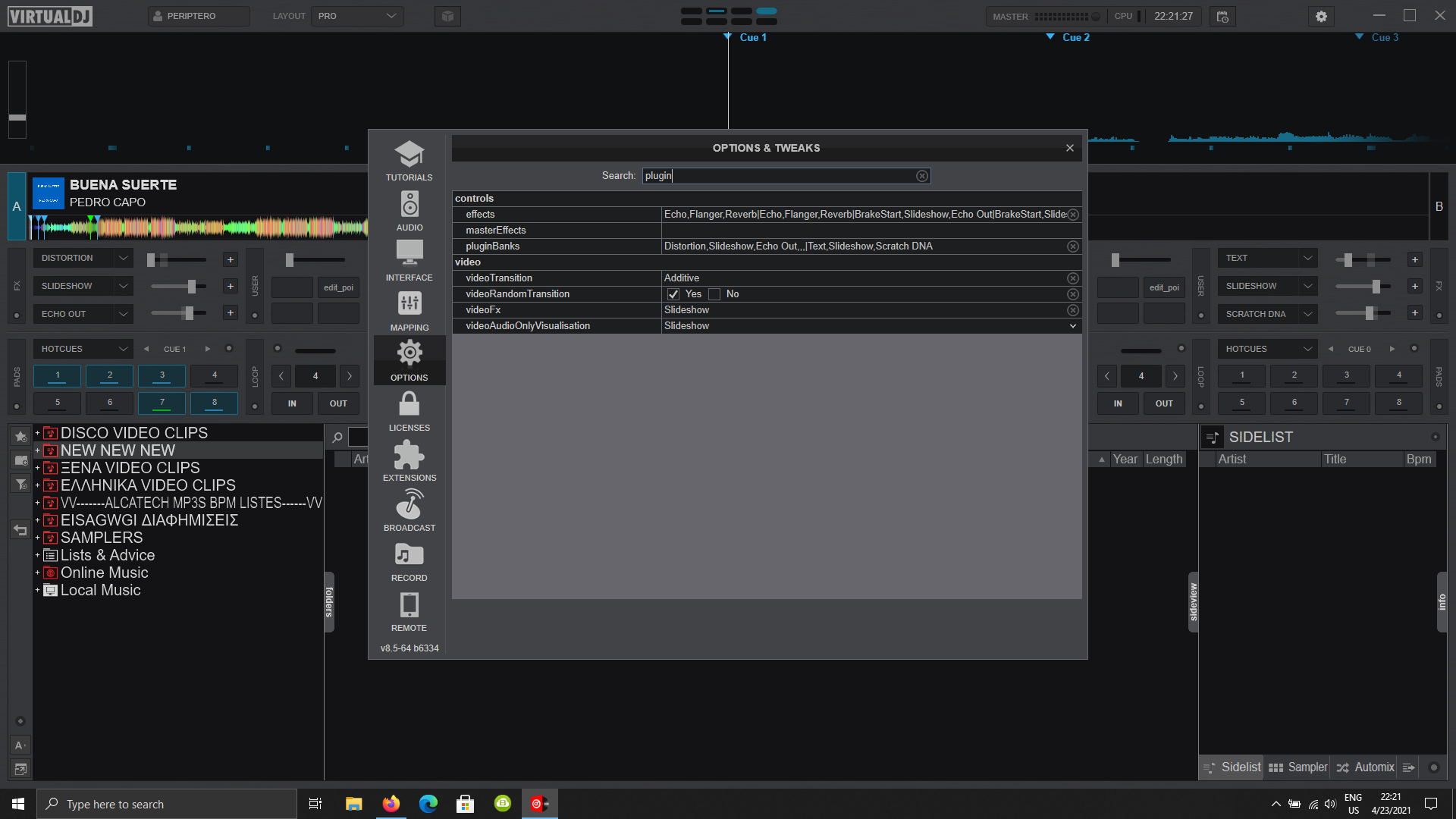Reset the videoTransition option value
This screenshot has height=819, width=1456.
[x=1073, y=278]
